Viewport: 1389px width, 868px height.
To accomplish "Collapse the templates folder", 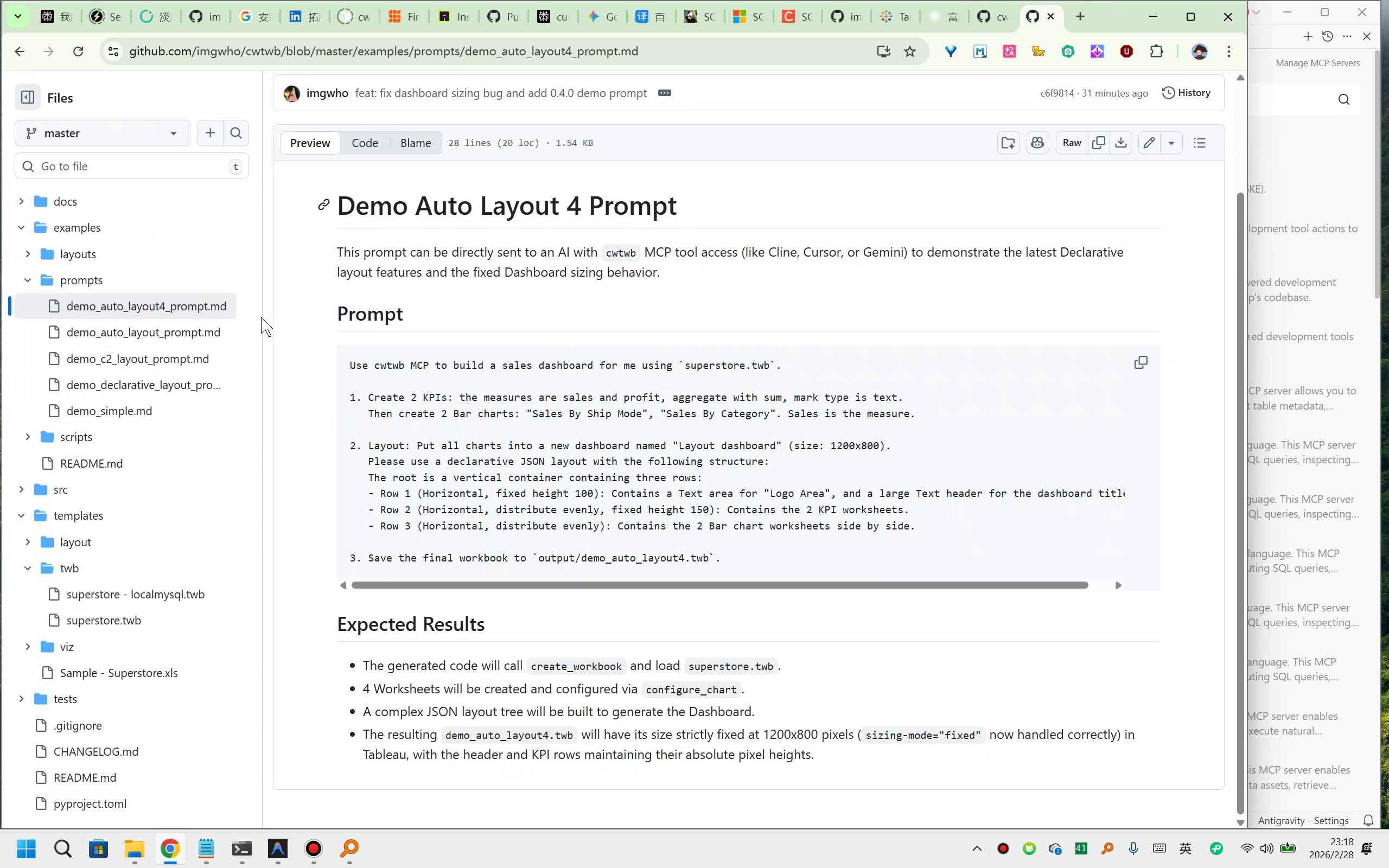I will click(21, 515).
